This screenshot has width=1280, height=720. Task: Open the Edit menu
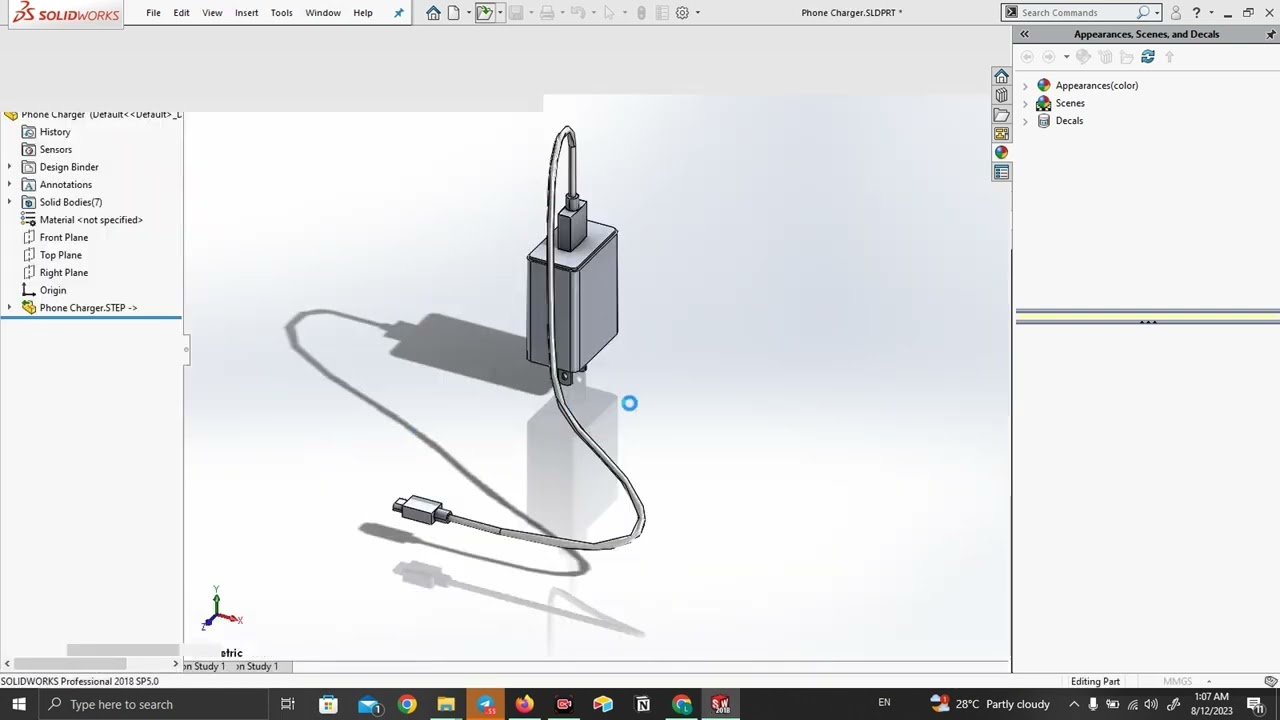pos(181,13)
